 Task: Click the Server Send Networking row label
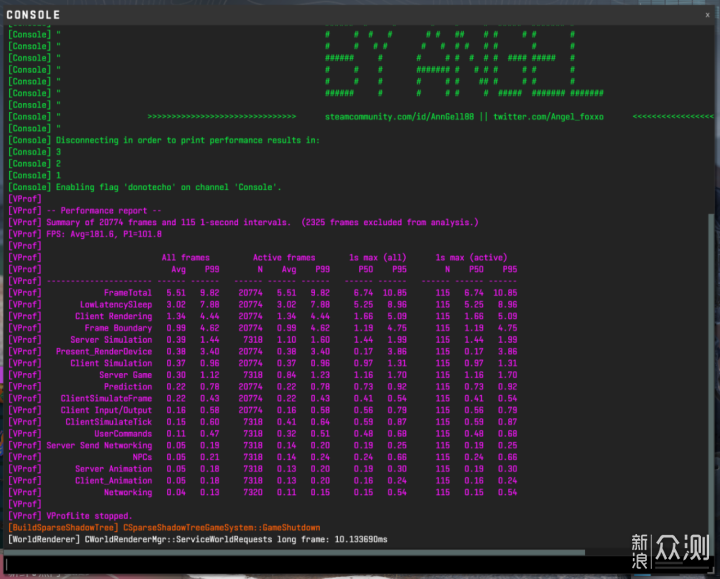point(99,445)
